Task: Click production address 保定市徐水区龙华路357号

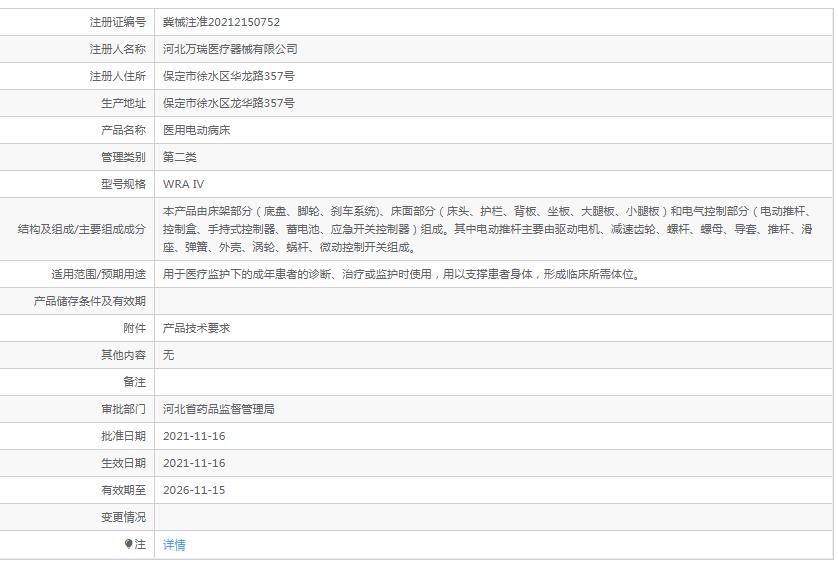Action: tap(229, 103)
